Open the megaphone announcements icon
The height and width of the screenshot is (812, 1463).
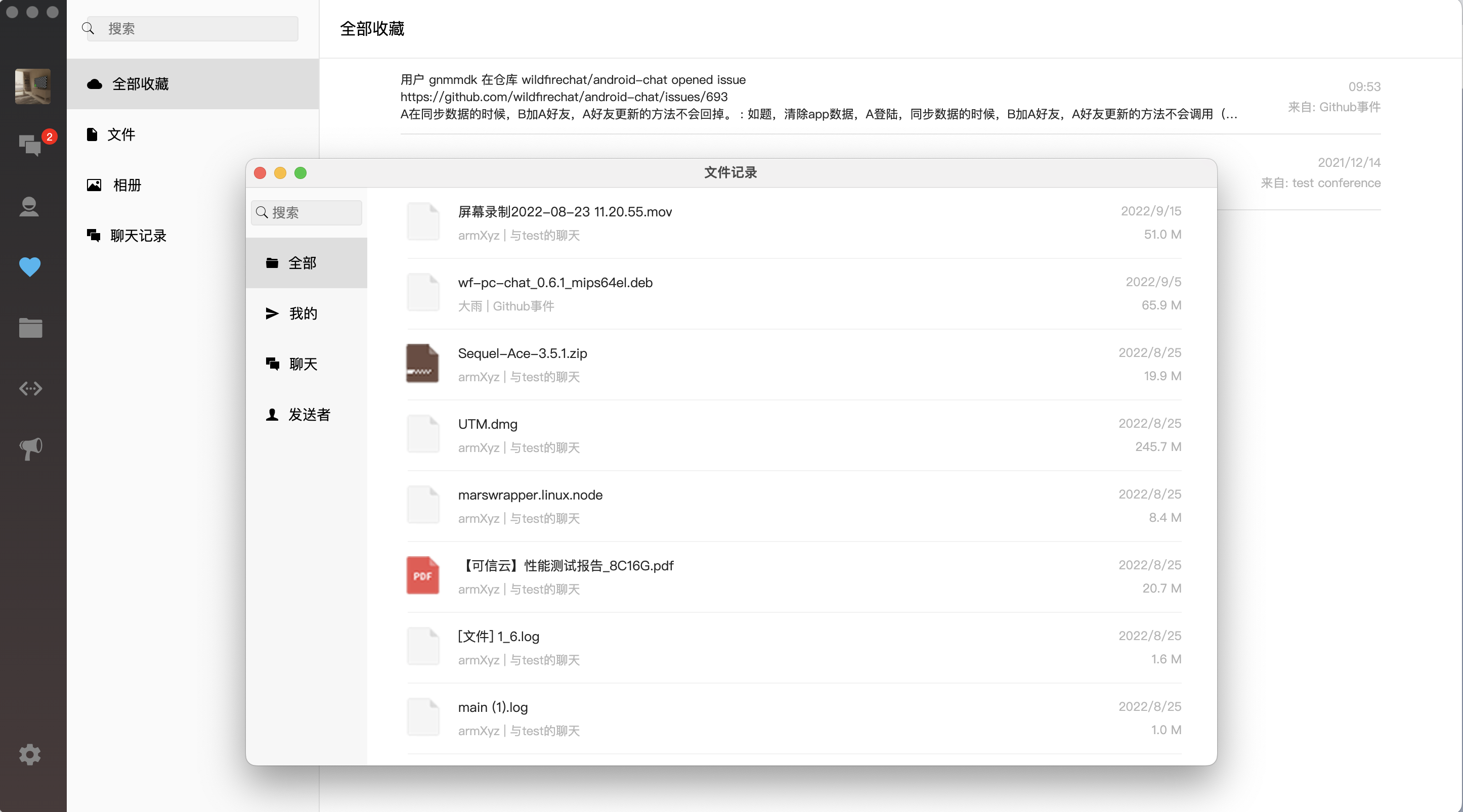coord(30,448)
